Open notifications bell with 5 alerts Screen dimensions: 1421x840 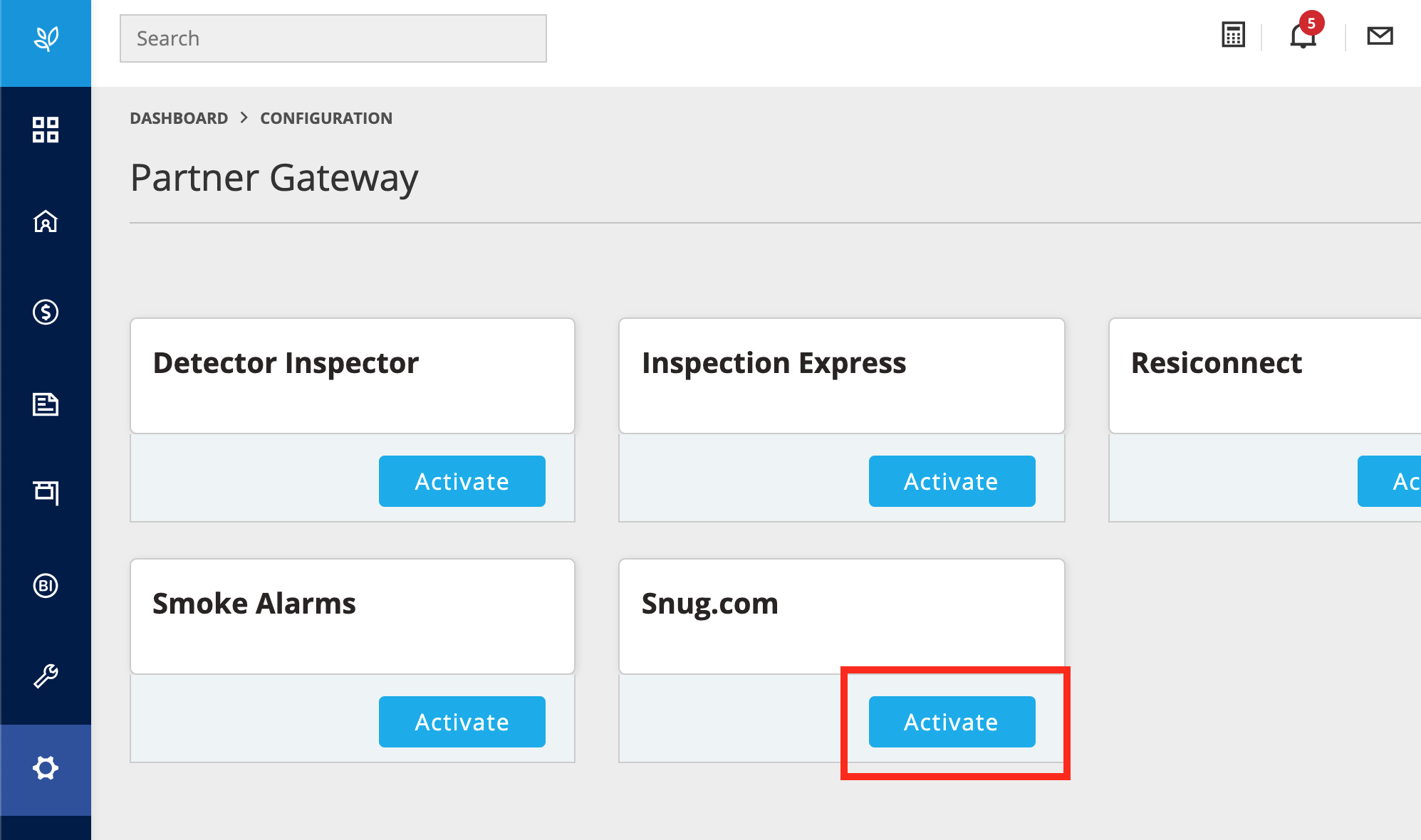tap(1303, 35)
